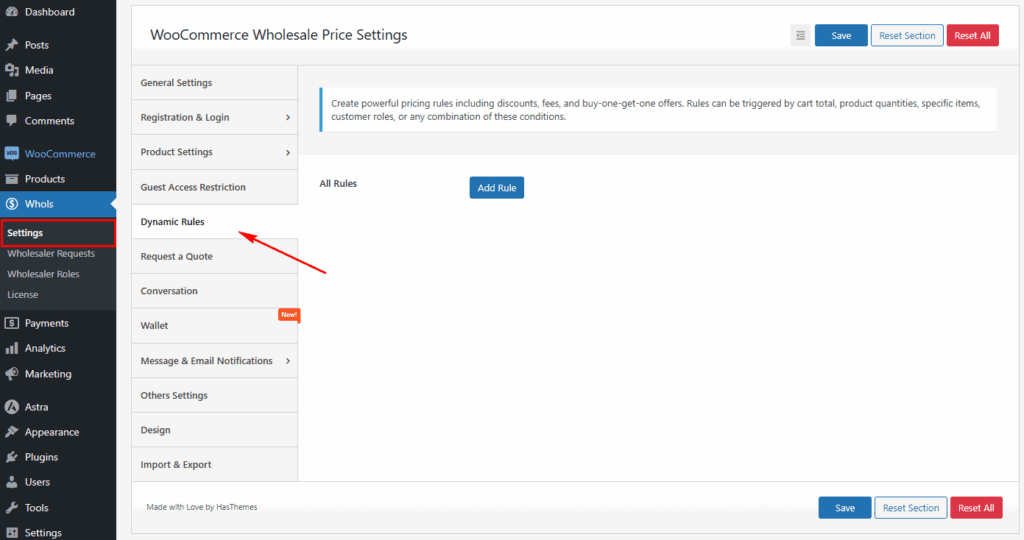Click the top Reset Section button
The width and height of the screenshot is (1024, 540).
(x=907, y=35)
